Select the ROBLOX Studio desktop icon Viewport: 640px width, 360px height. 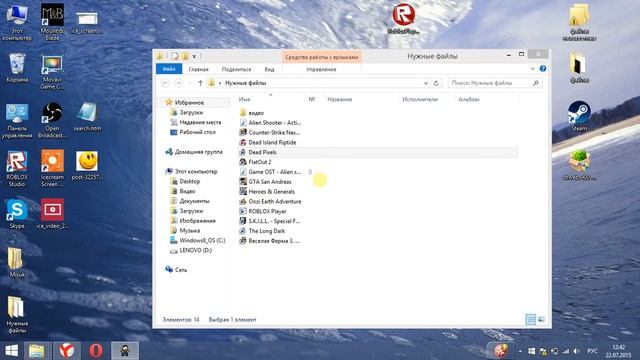[x=17, y=169]
